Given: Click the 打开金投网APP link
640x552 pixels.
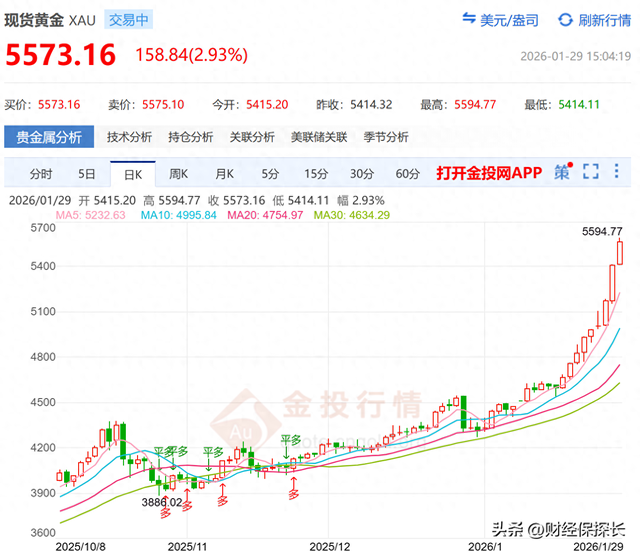Looking at the screenshot, I should click(x=489, y=173).
